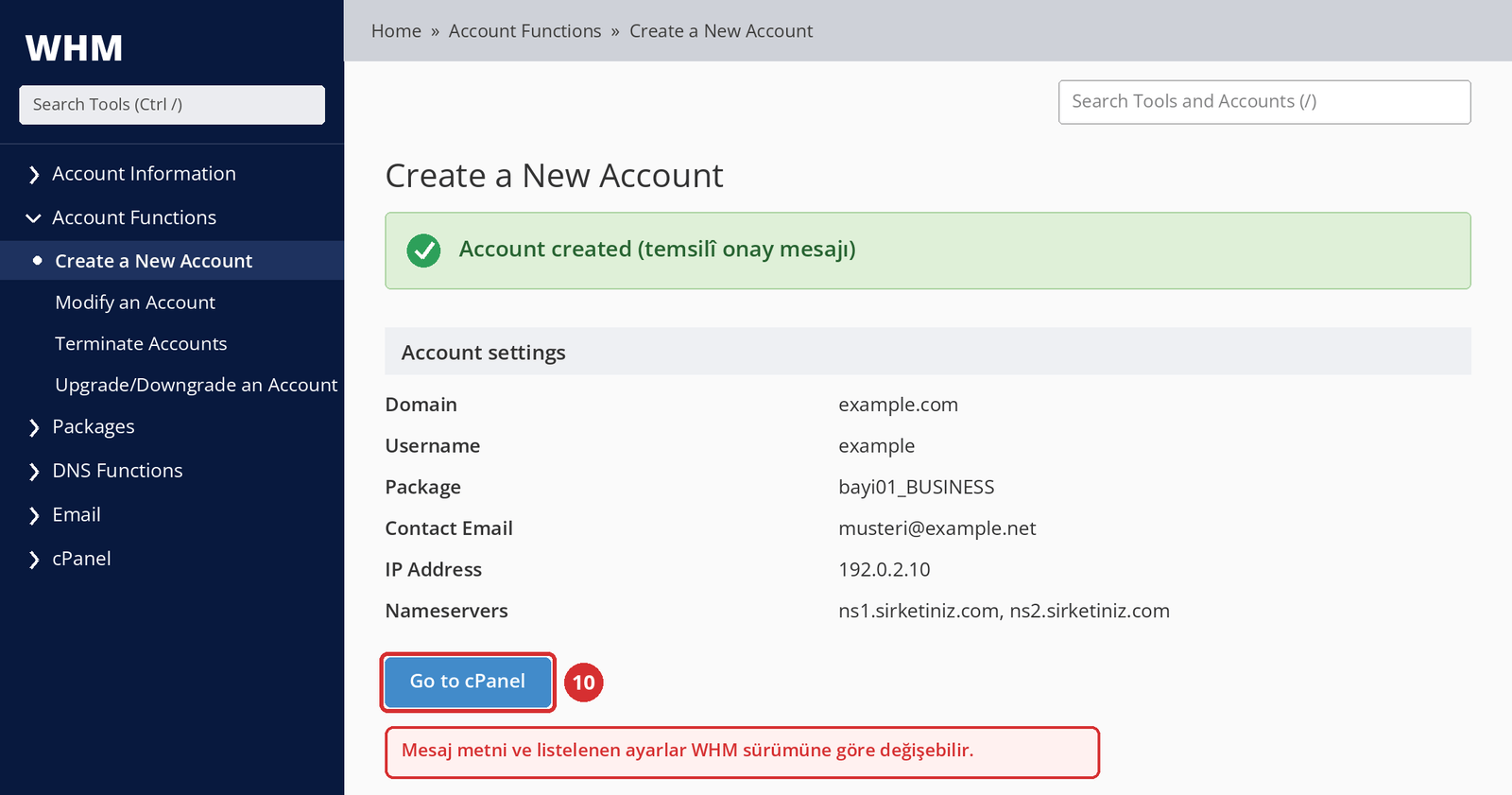Screen dimensions: 1512x795
Task: Click the Account settings section header
Action: (x=928, y=352)
